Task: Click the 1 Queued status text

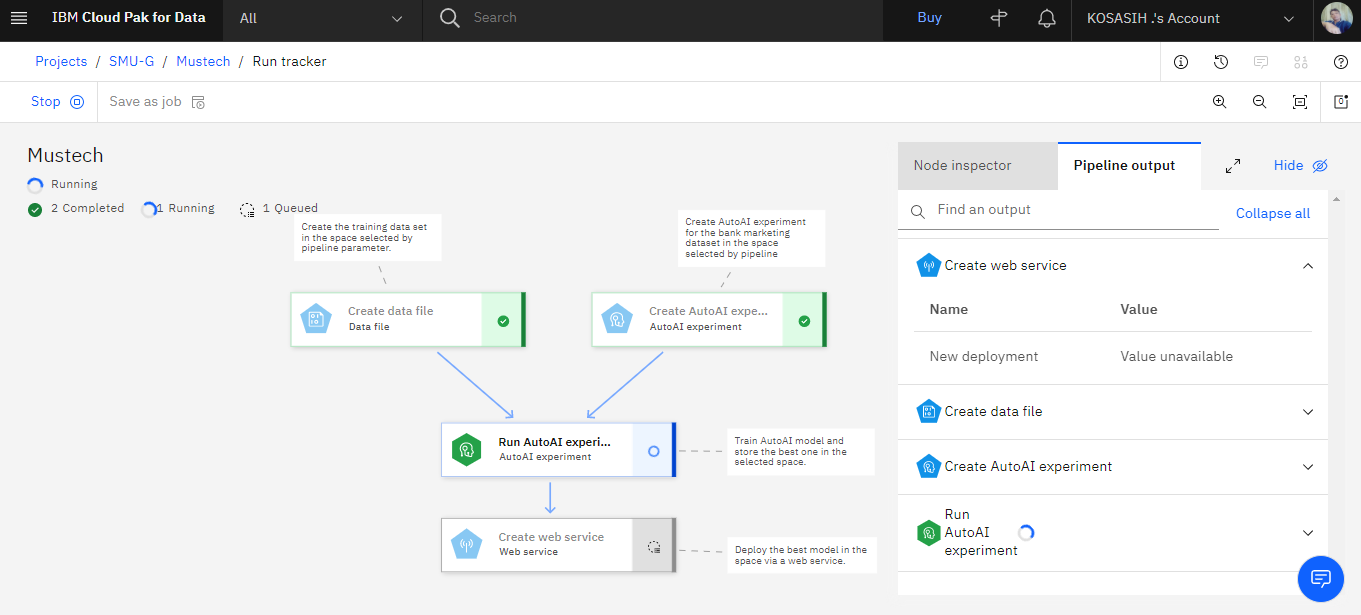Action: click(290, 208)
